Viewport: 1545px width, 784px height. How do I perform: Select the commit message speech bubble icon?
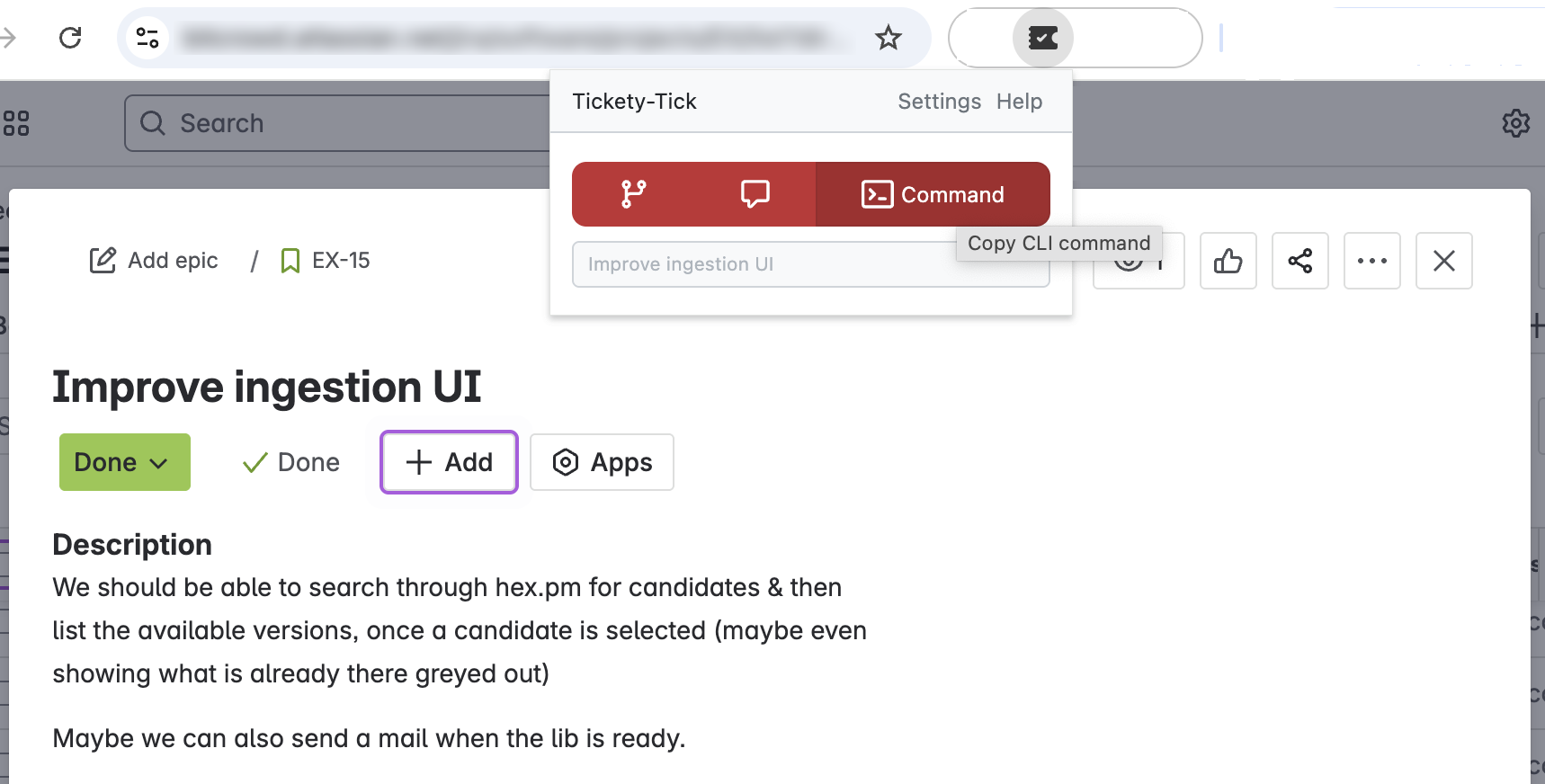pos(755,194)
